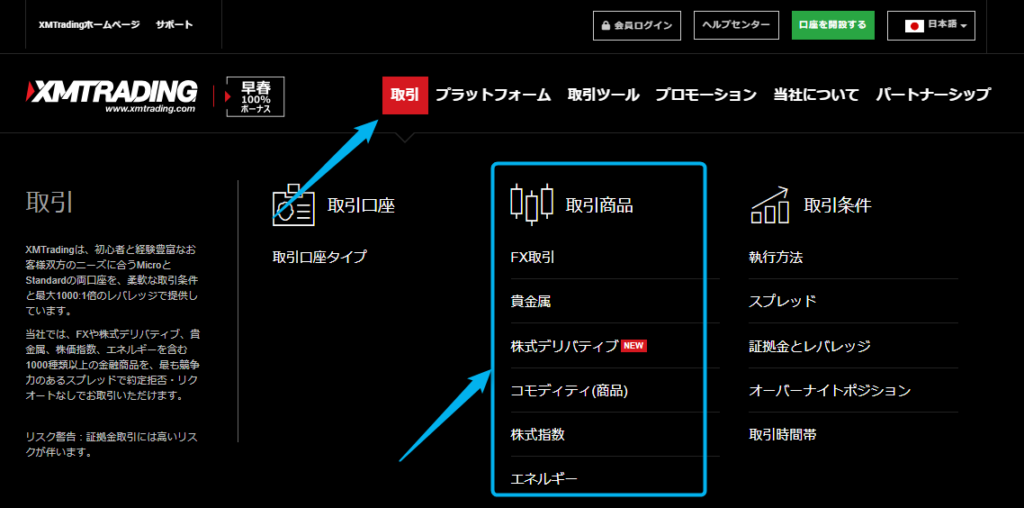Open the 取引ツール menu
Viewport: 1024px width, 508px height.
point(603,95)
